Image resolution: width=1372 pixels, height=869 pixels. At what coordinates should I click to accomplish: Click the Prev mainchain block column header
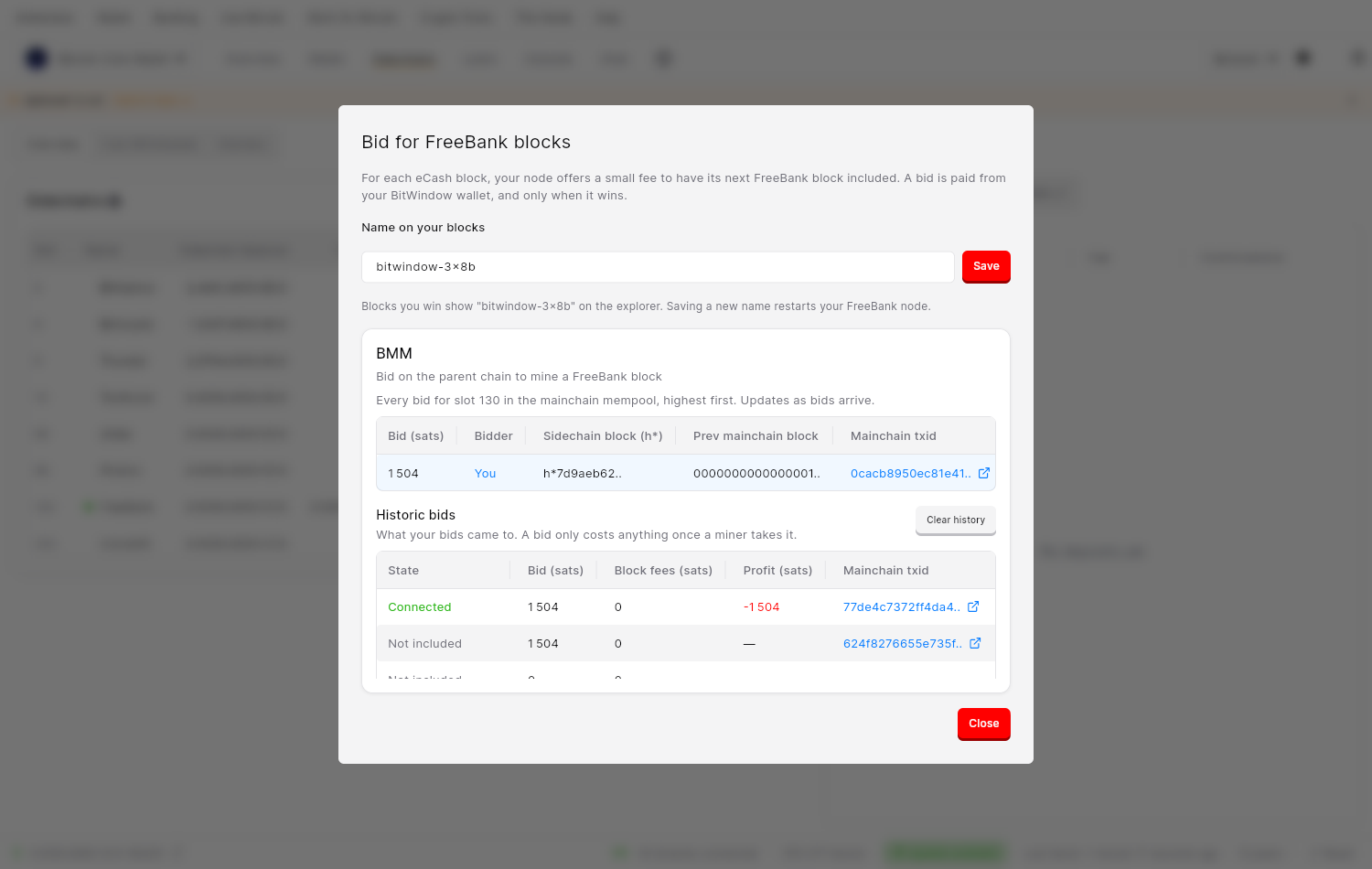click(x=756, y=436)
